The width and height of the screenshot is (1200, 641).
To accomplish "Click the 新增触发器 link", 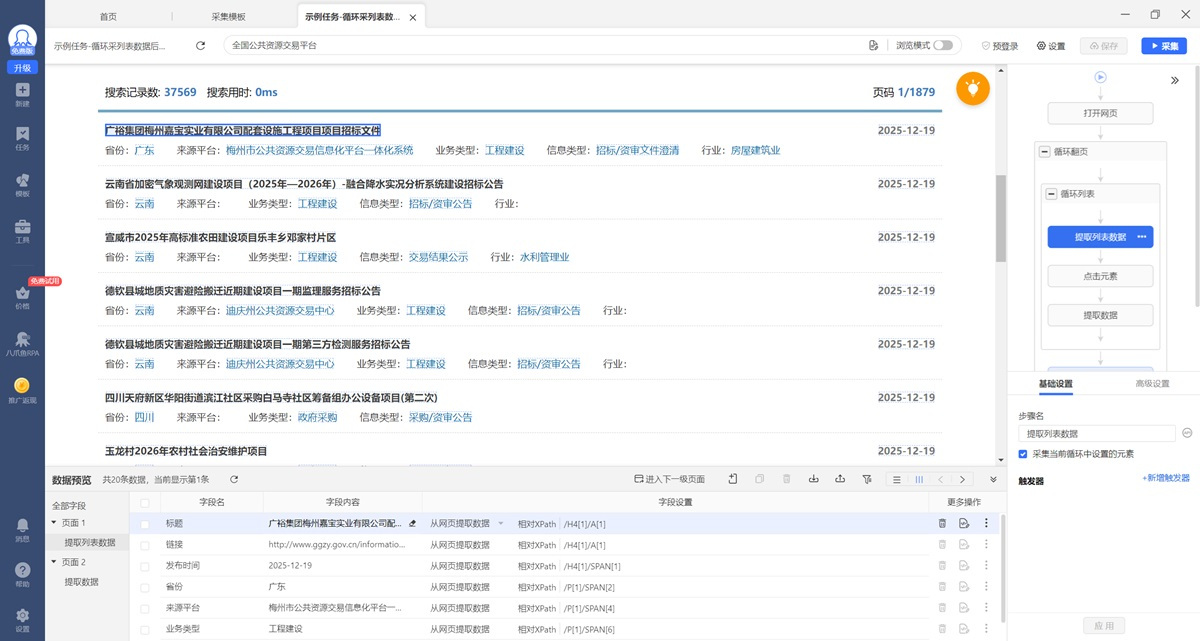I will 1166,479.
